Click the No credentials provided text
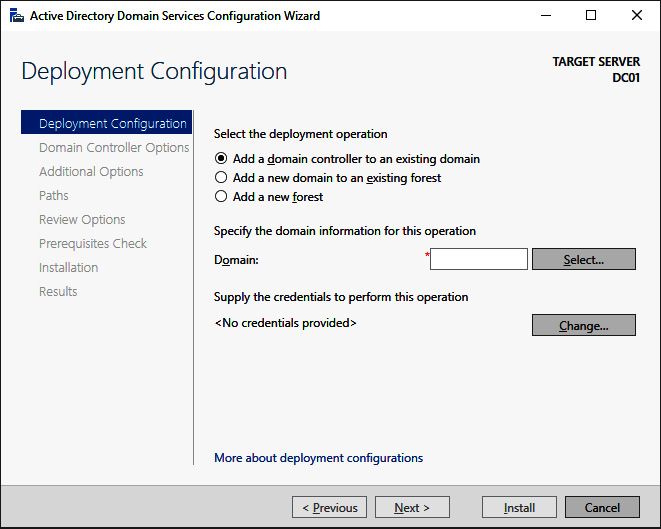The image size is (661, 529). click(285, 323)
